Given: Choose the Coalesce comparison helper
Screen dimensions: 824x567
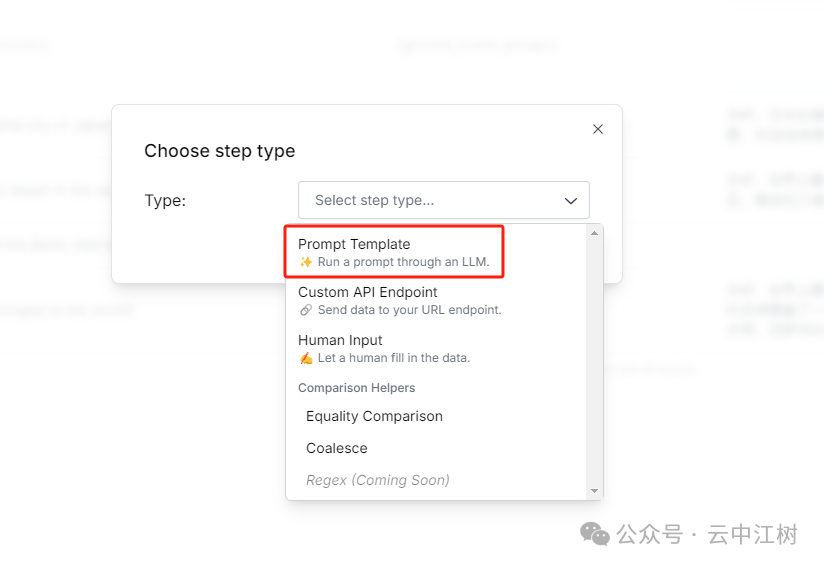Looking at the screenshot, I should click(x=337, y=448).
